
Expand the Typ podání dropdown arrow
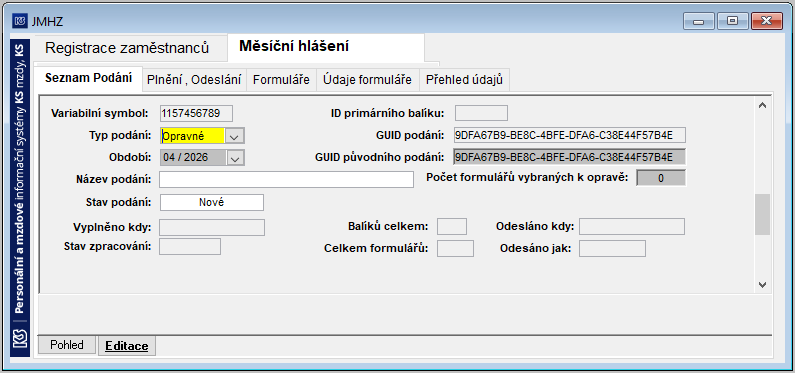coord(235,137)
